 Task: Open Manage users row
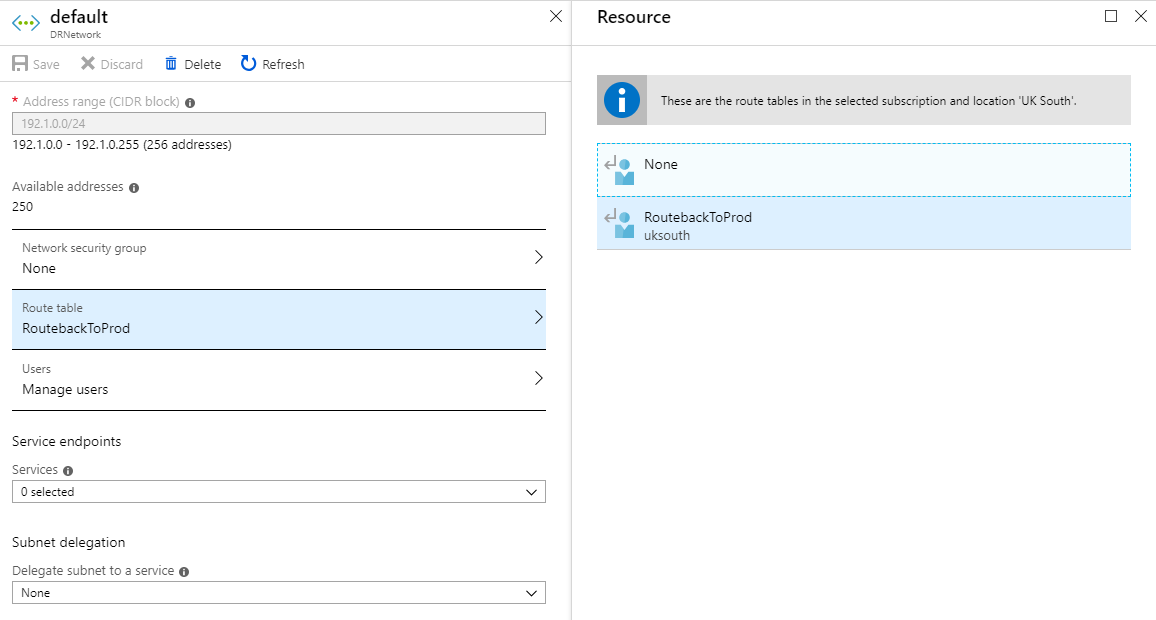(279, 380)
